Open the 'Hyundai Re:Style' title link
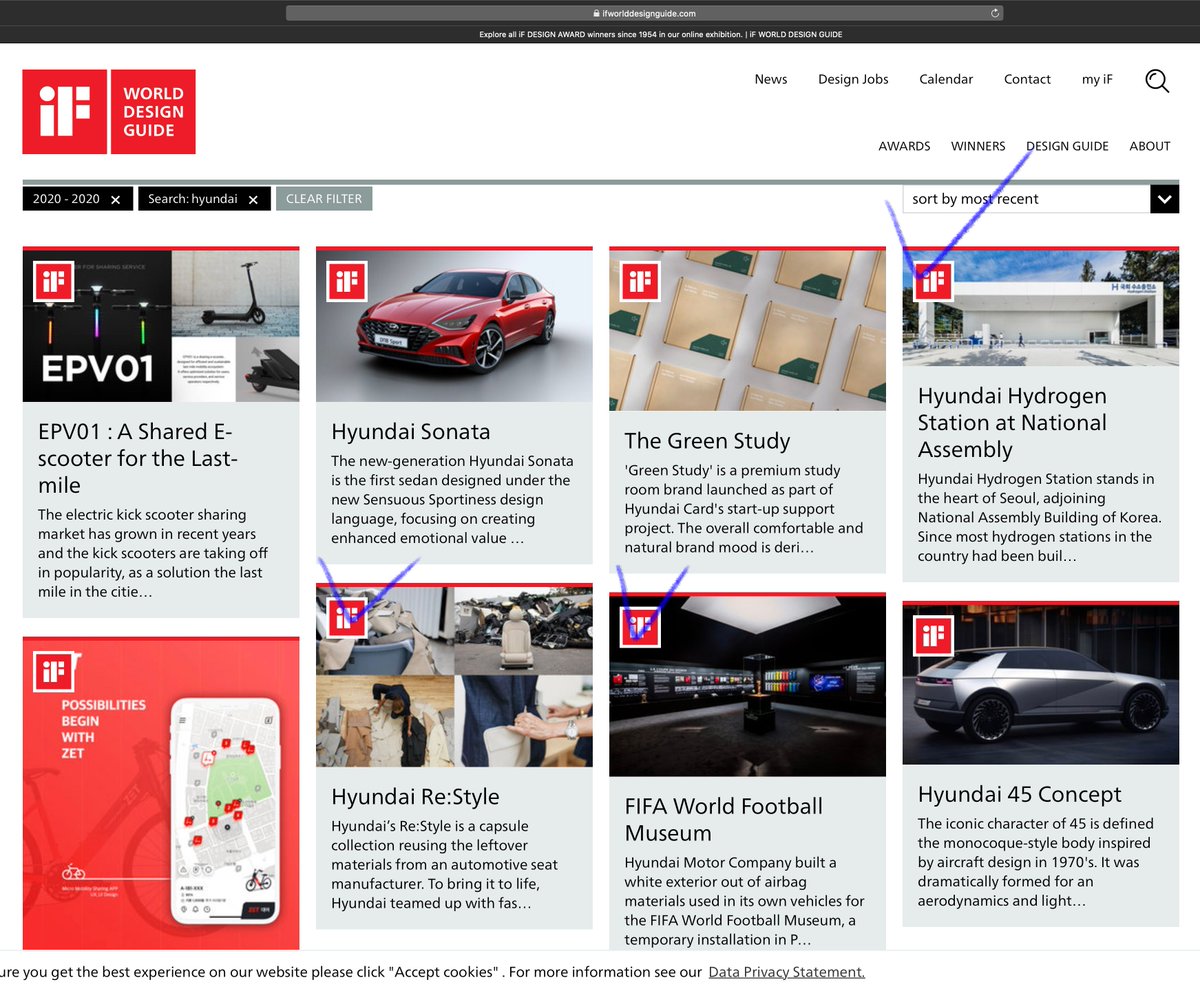1200x991 pixels. [x=415, y=797]
